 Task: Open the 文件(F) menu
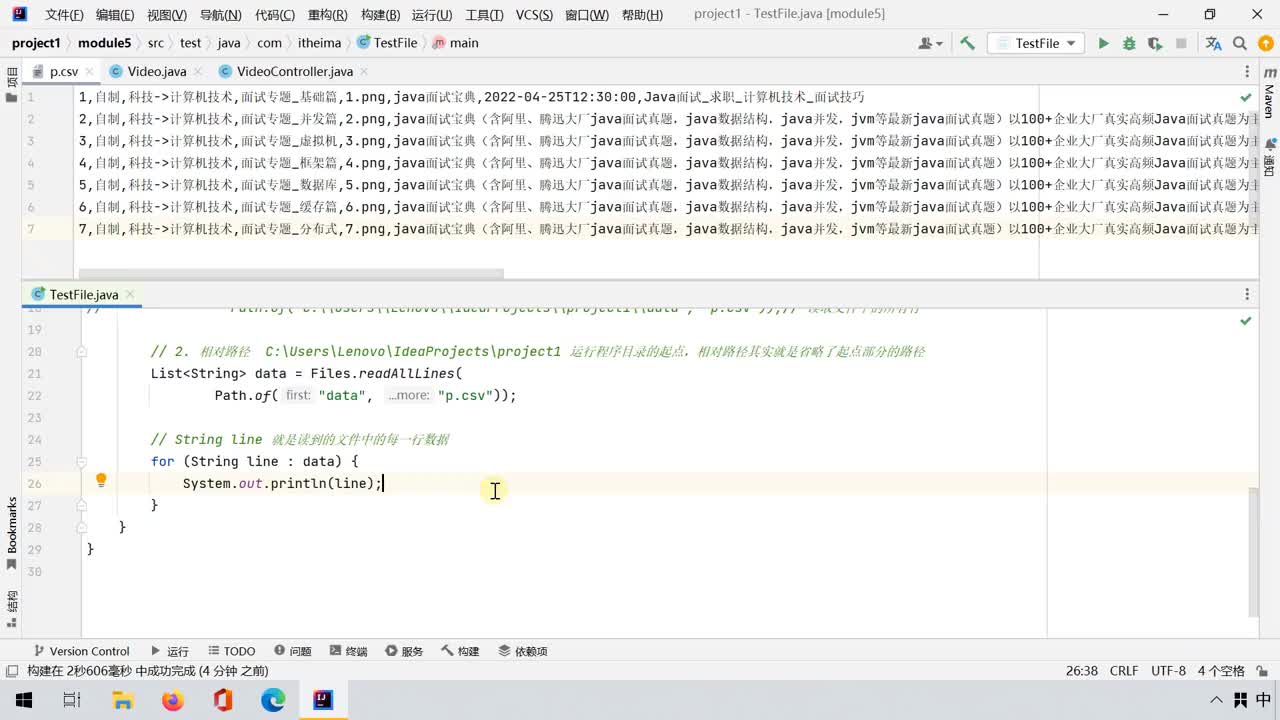point(64,15)
